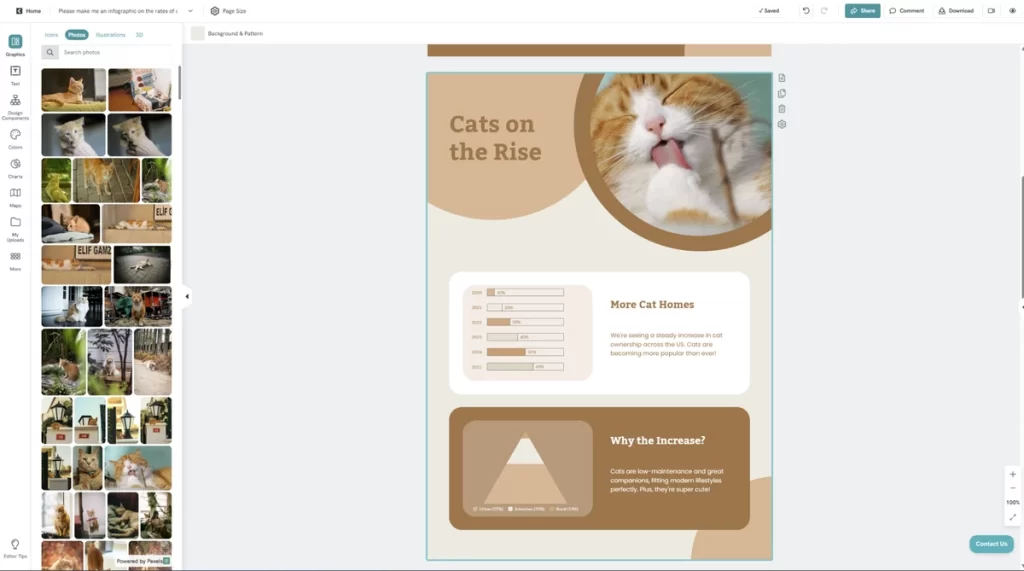Switch to the Illustrations tab
This screenshot has width=1024, height=571.
(x=110, y=35)
